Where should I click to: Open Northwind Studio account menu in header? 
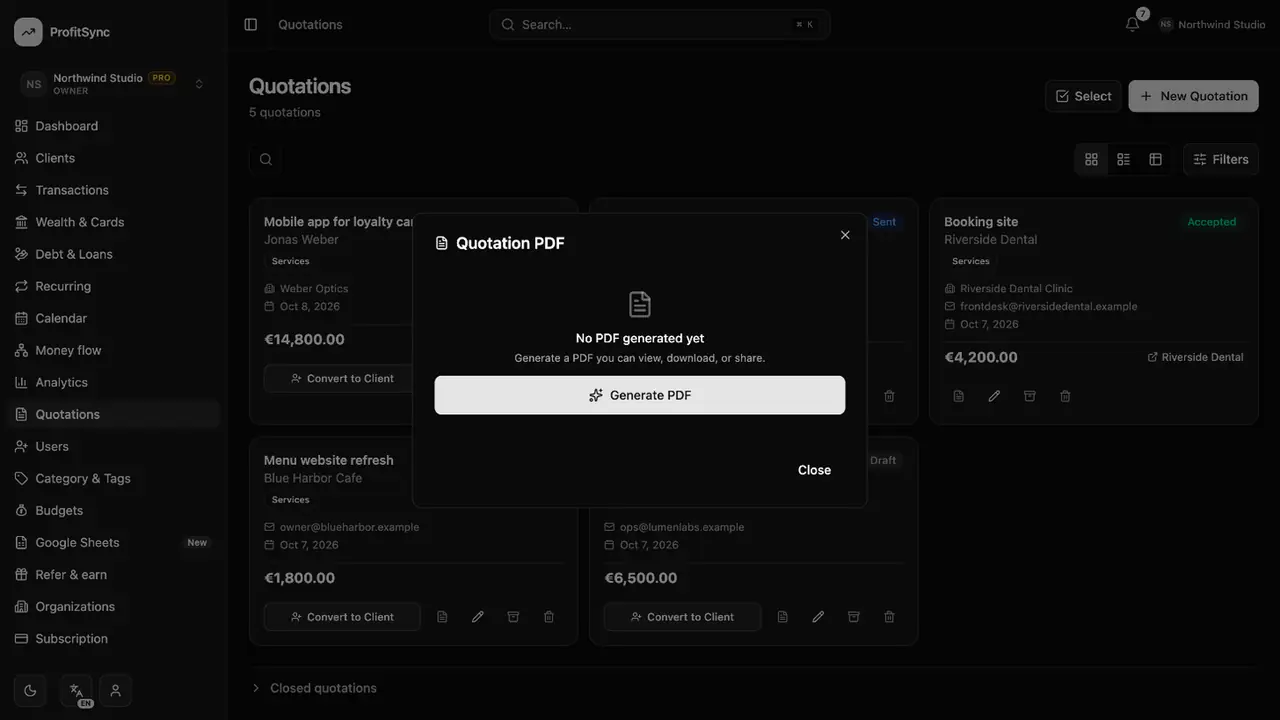(x=1212, y=24)
